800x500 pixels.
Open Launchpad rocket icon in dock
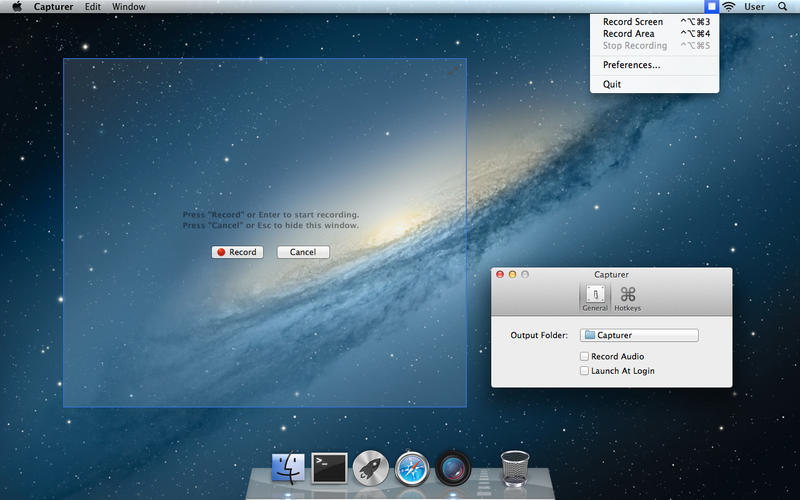coord(370,467)
